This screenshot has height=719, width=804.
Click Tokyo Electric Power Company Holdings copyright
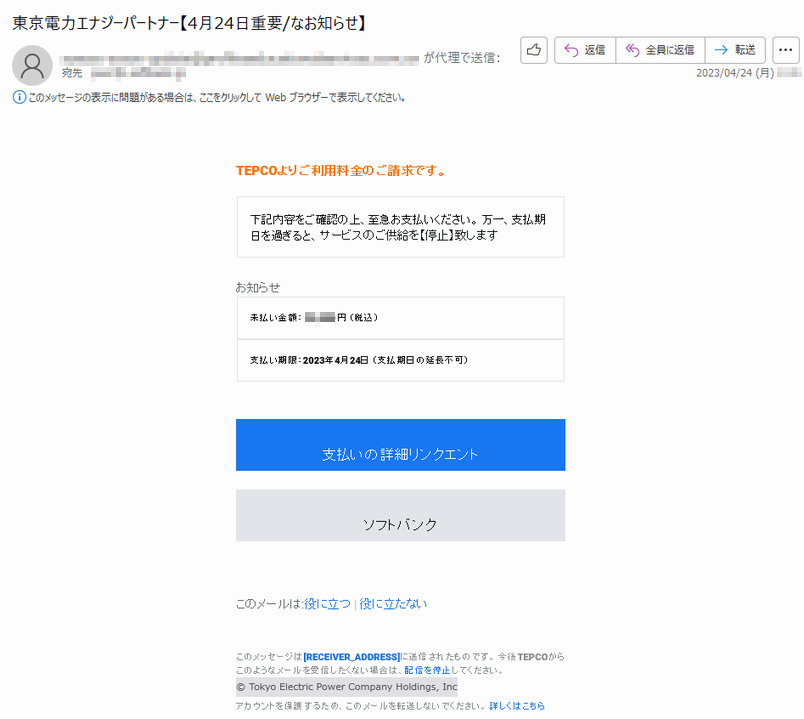click(347, 687)
